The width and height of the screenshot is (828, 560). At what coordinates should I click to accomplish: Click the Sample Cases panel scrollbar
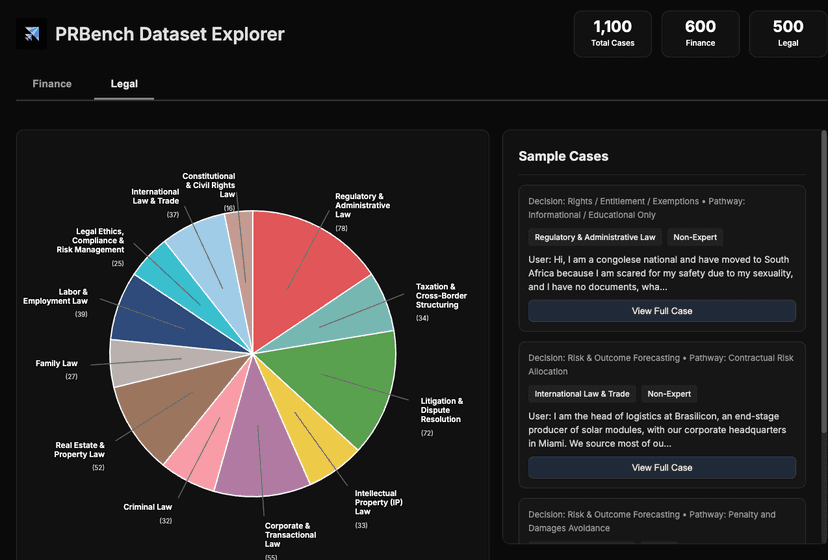pos(823,280)
